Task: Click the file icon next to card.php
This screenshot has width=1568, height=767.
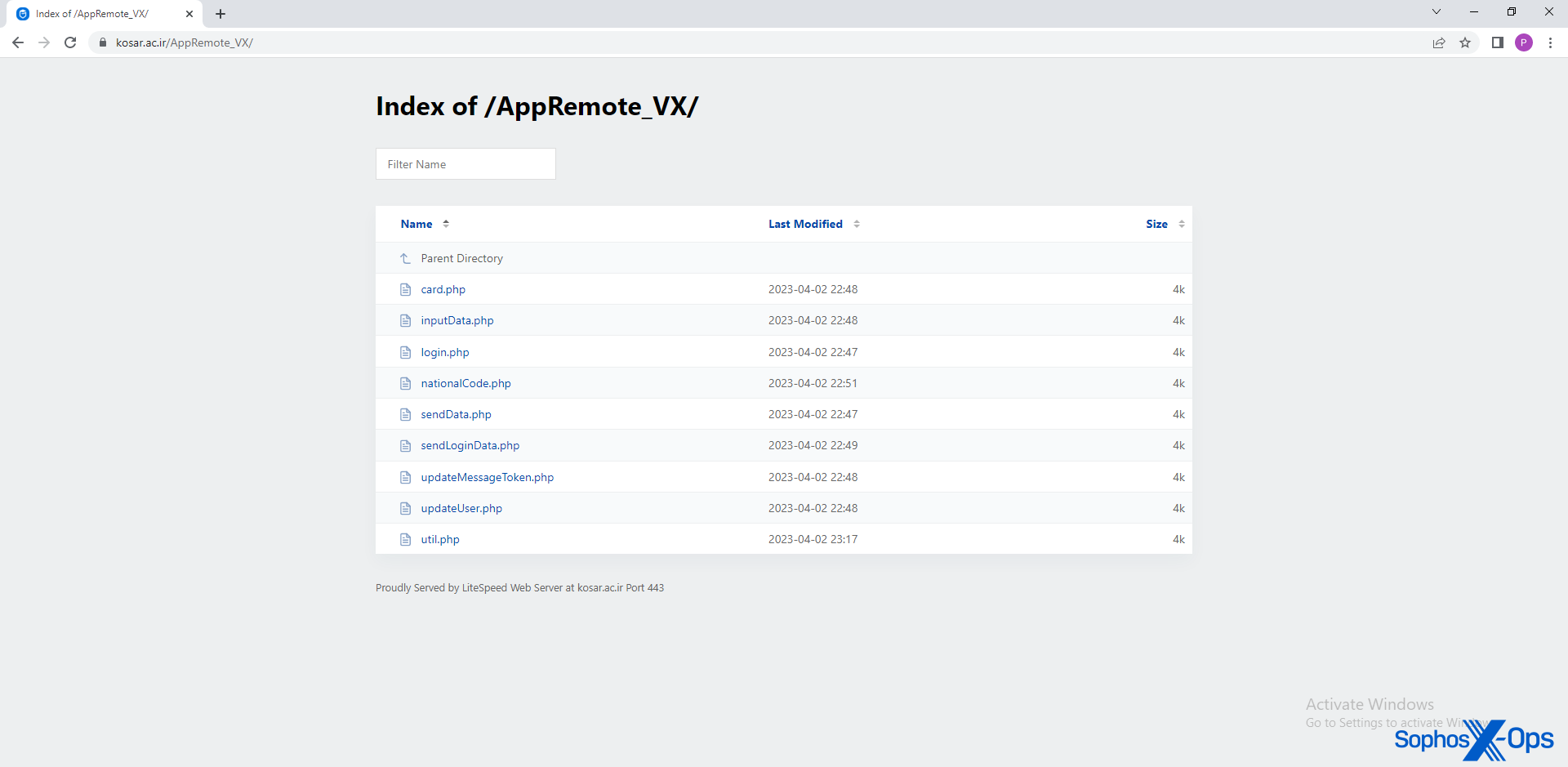Action: click(405, 290)
